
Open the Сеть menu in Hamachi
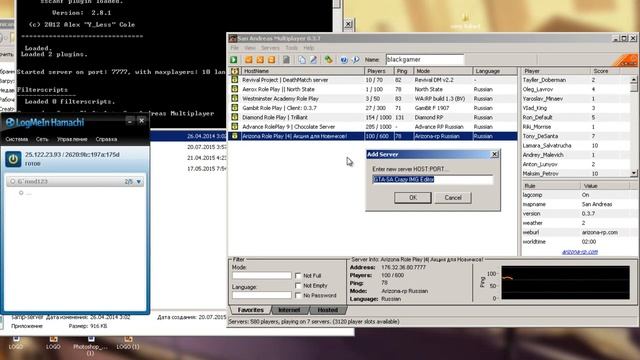(42, 139)
